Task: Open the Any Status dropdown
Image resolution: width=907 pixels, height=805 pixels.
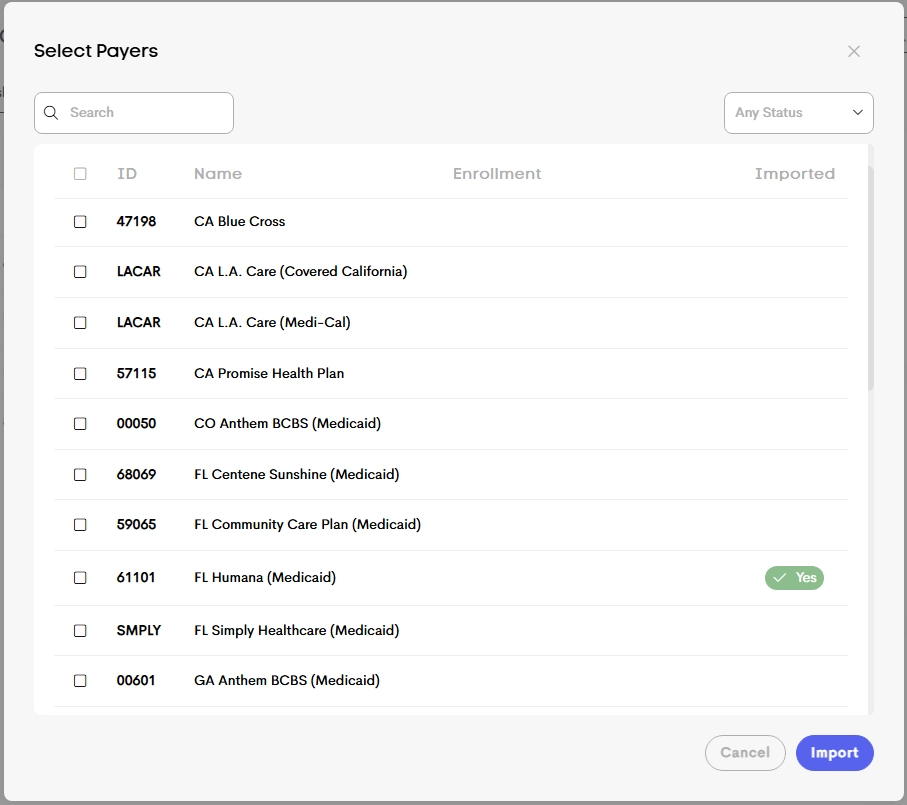Action: click(x=798, y=113)
